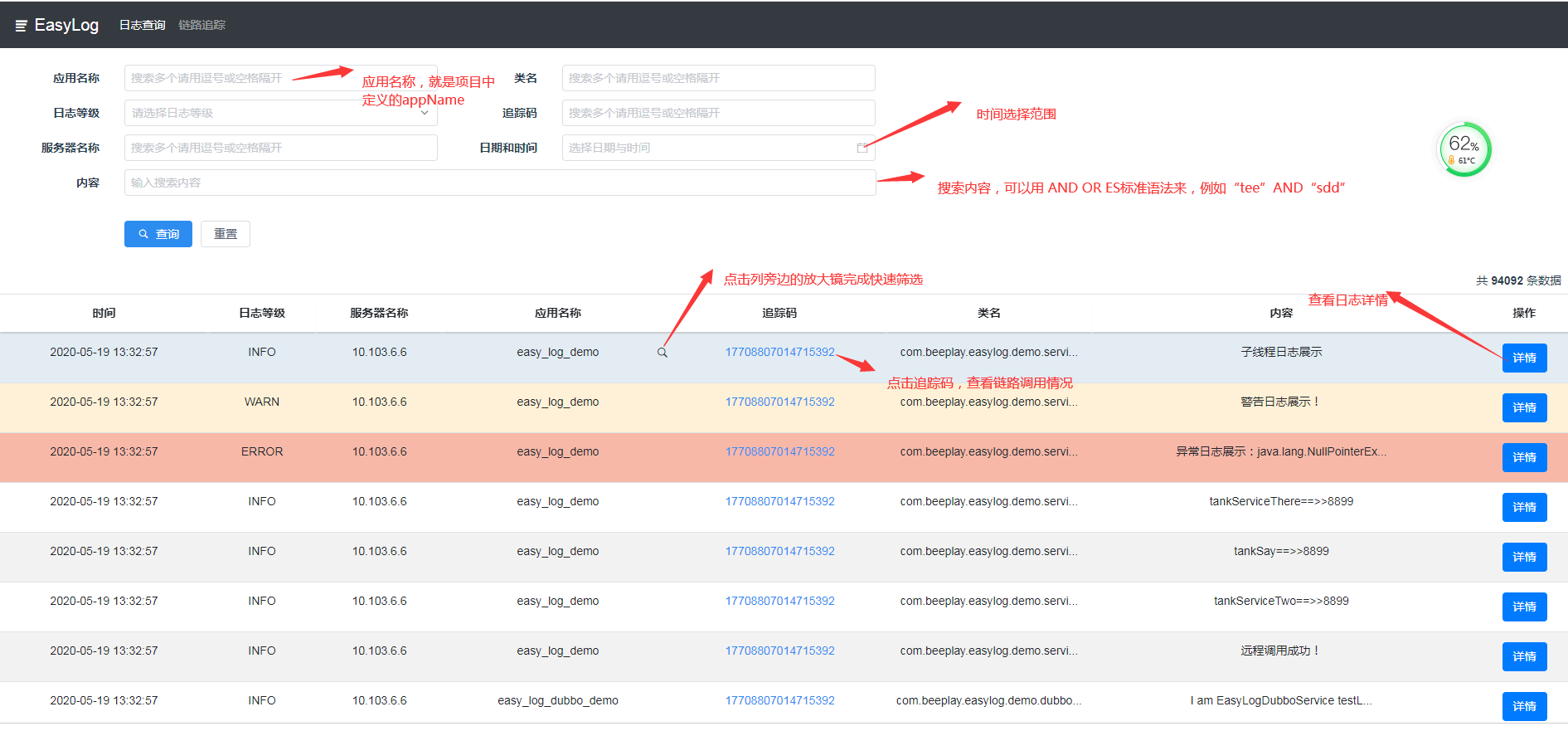Click content text 子线程日志展示

click(x=1281, y=352)
